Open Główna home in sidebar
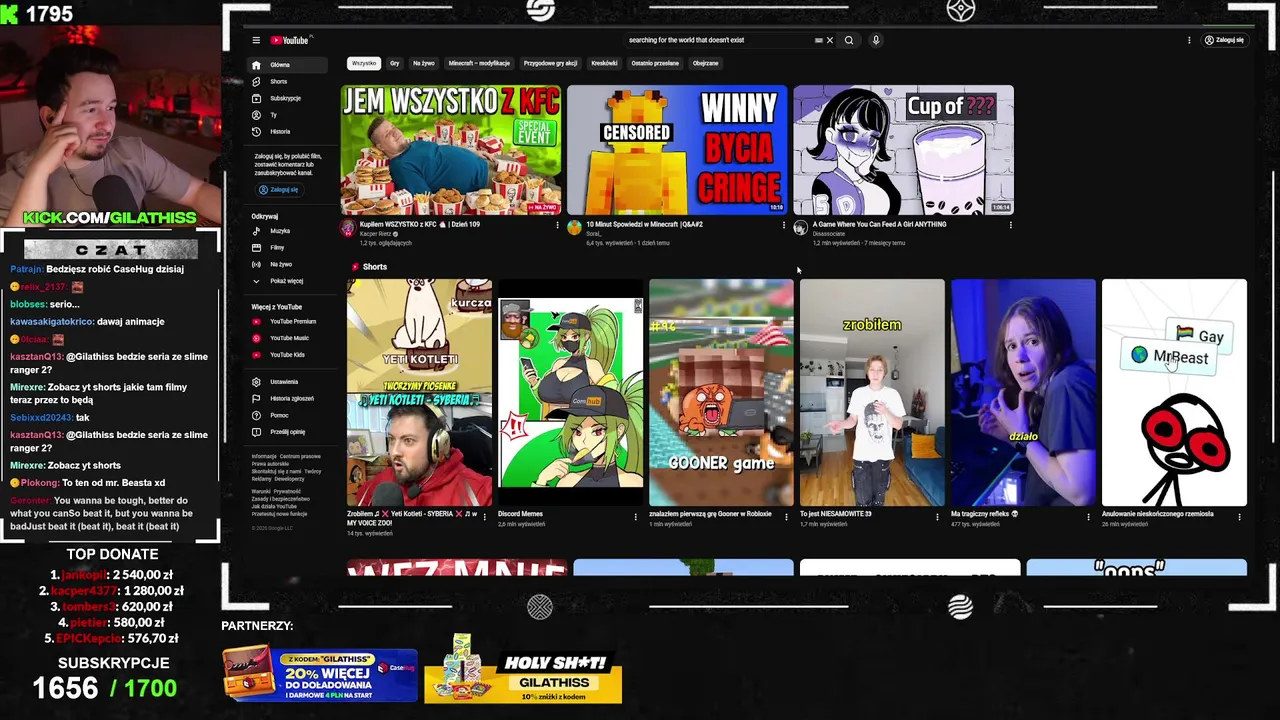The height and width of the screenshot is (720, 1280). [x=288, y=65]
